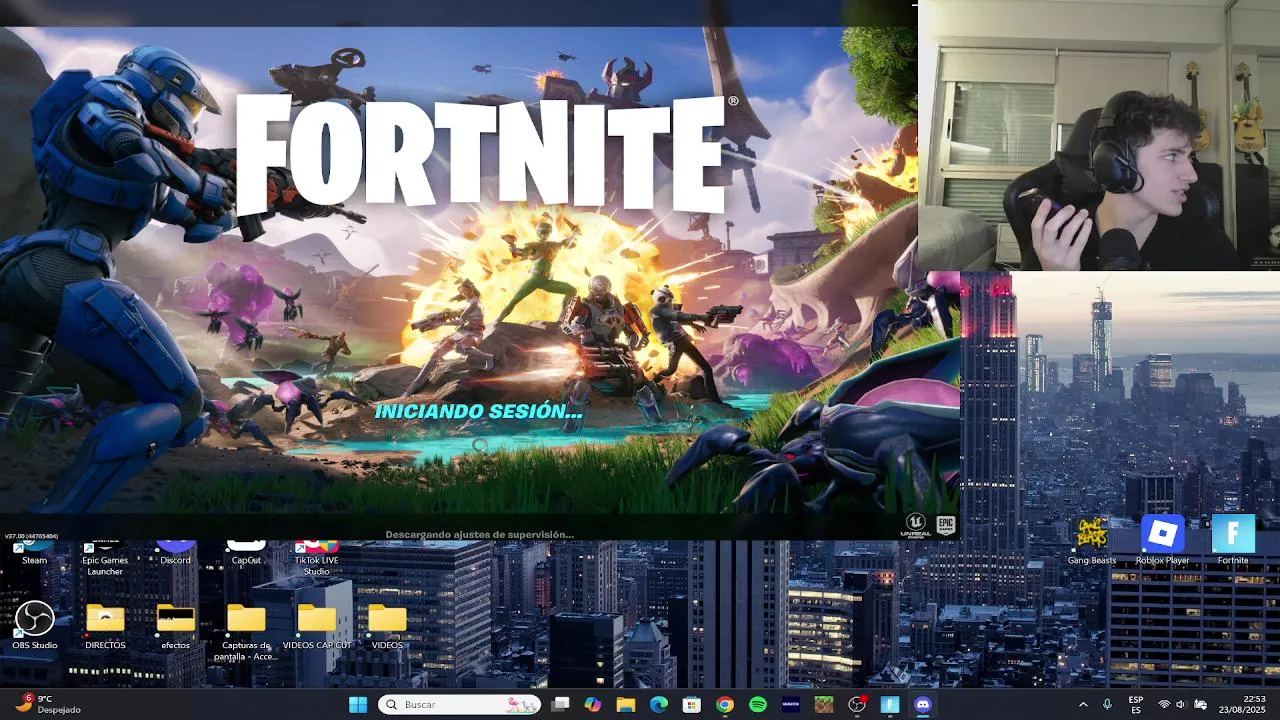Open the Gang Beasts desktop shortcut
This screenshot has height=720, width=1280.
tap(1091, 541)
